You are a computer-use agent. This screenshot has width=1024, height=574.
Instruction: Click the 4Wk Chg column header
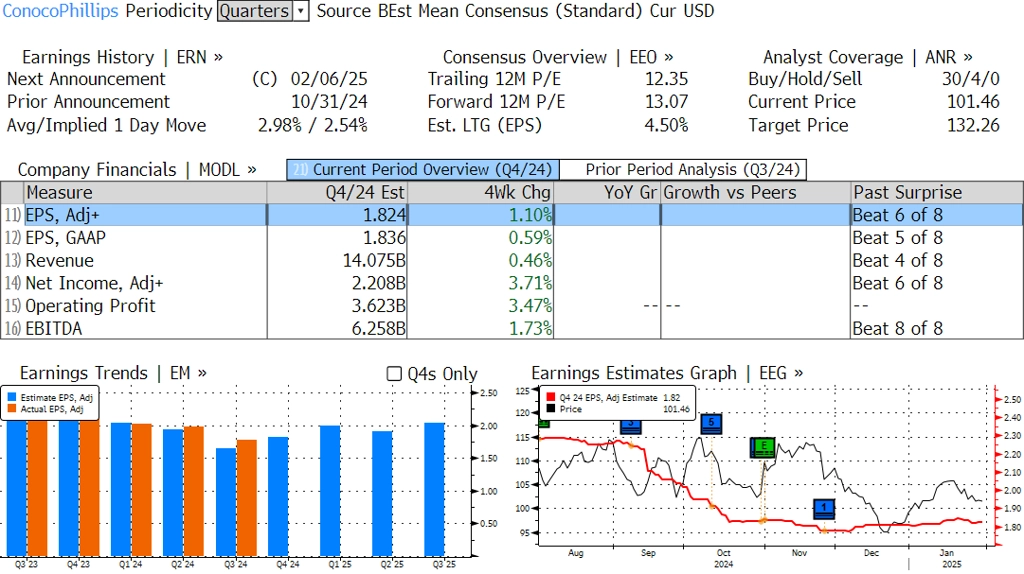pyautogui.click(x=480, y=193)
